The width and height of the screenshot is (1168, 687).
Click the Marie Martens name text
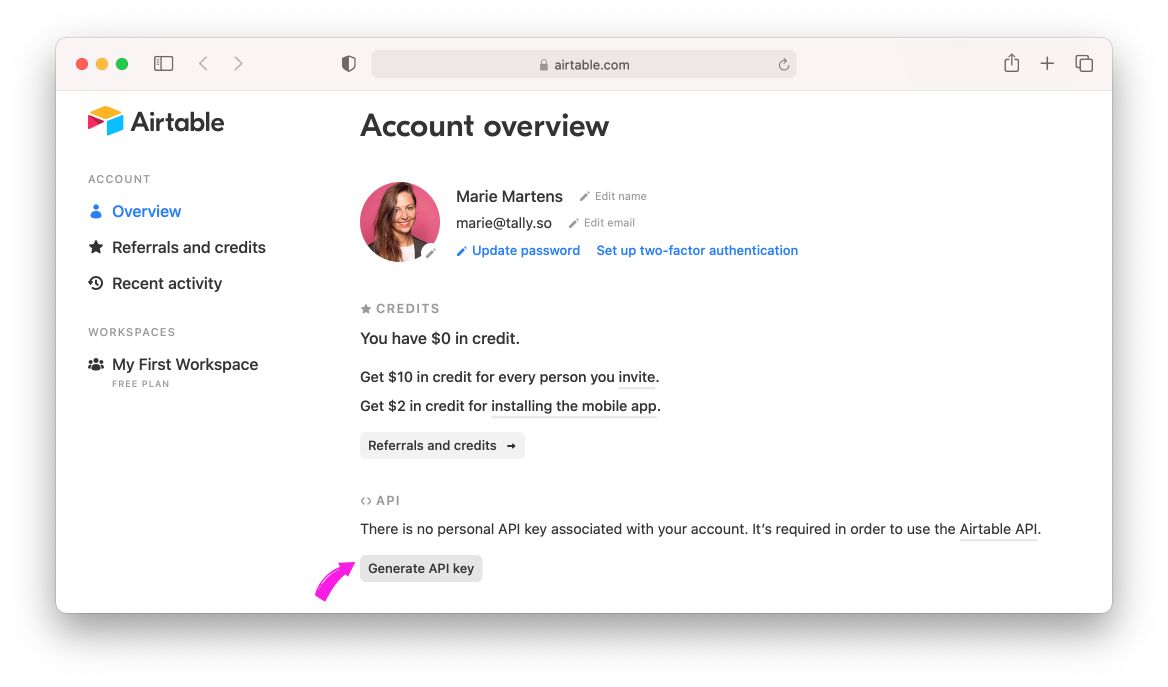click(509, 197)
